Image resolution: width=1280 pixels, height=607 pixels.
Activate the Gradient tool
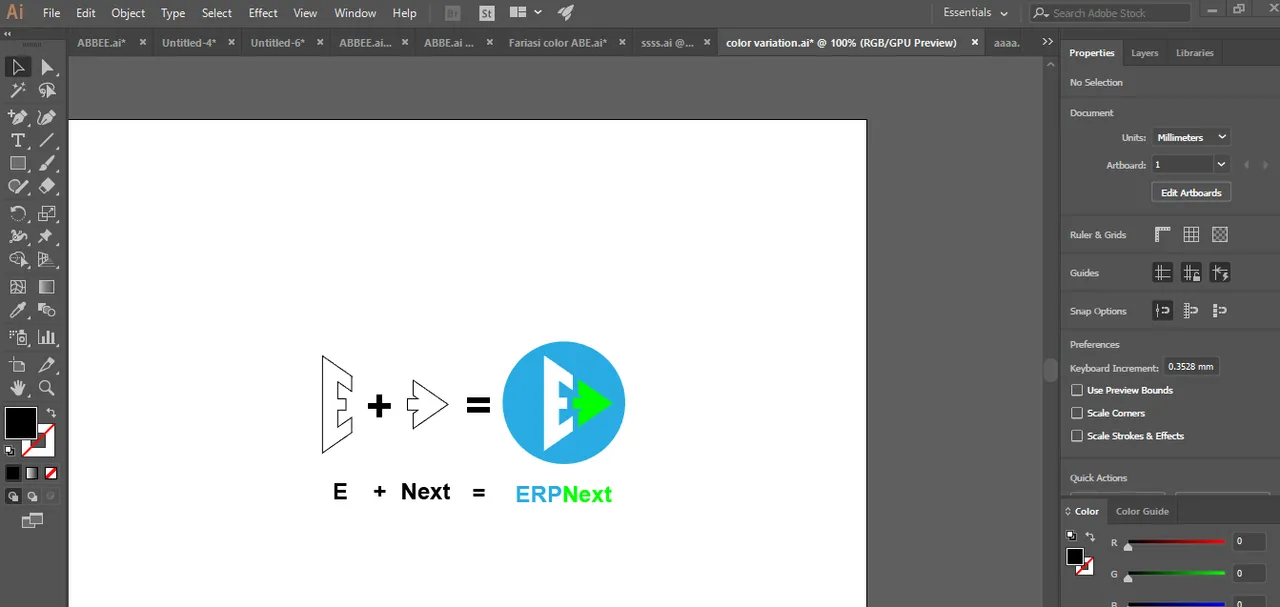click(47, 287)
